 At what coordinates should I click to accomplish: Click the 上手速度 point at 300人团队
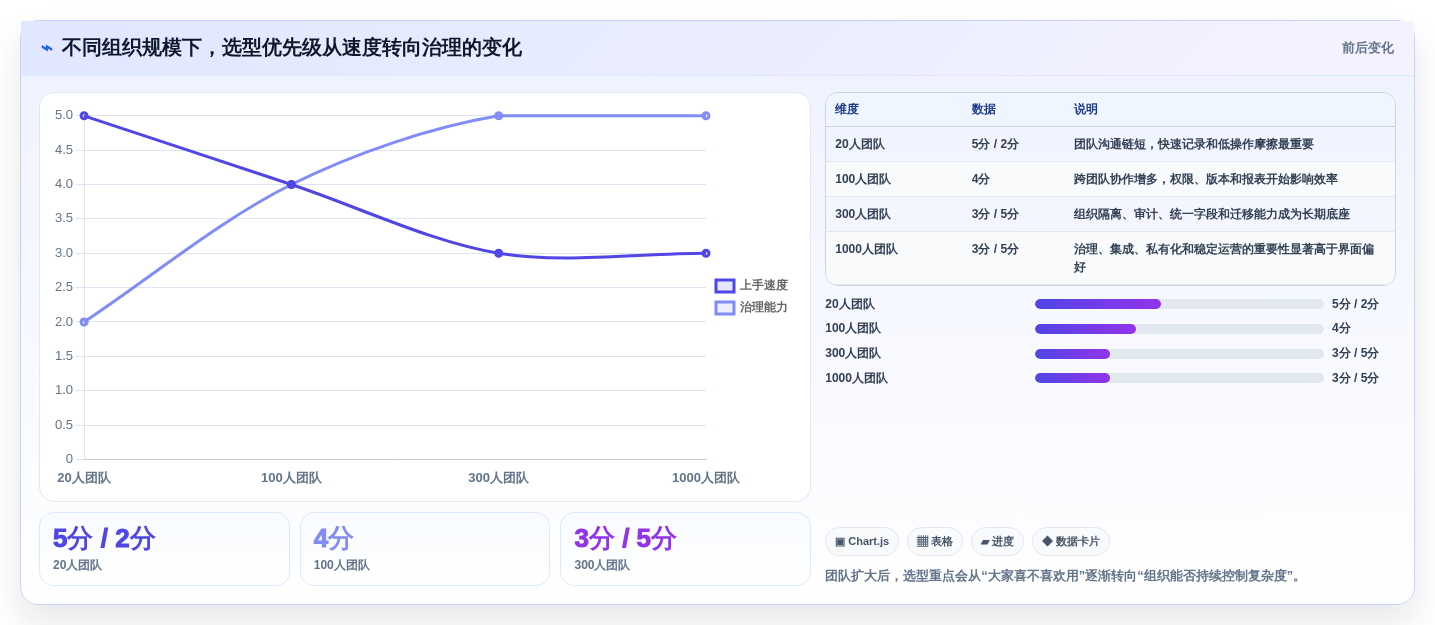499,254
